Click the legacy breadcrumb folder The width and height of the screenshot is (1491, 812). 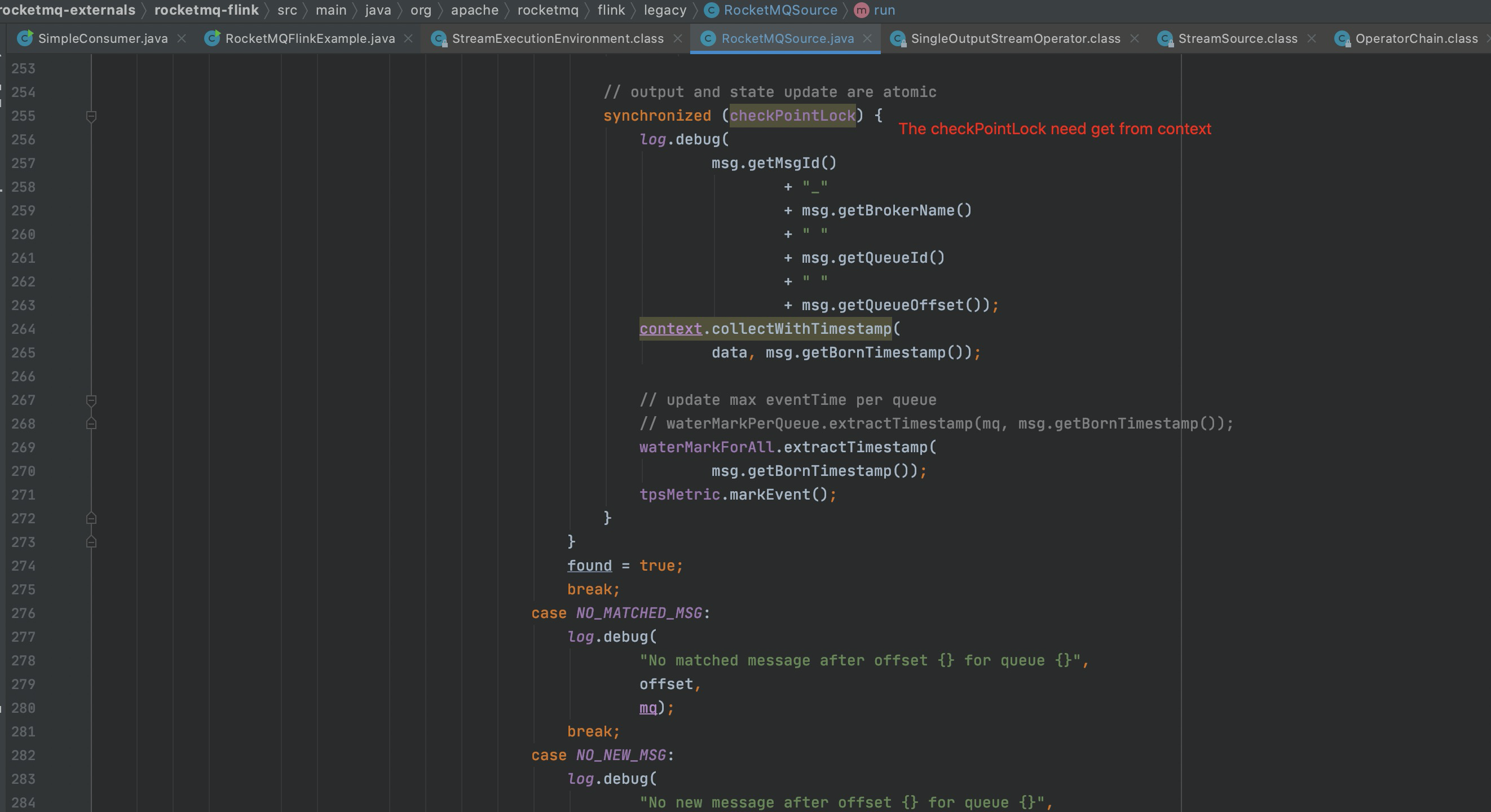664,10
